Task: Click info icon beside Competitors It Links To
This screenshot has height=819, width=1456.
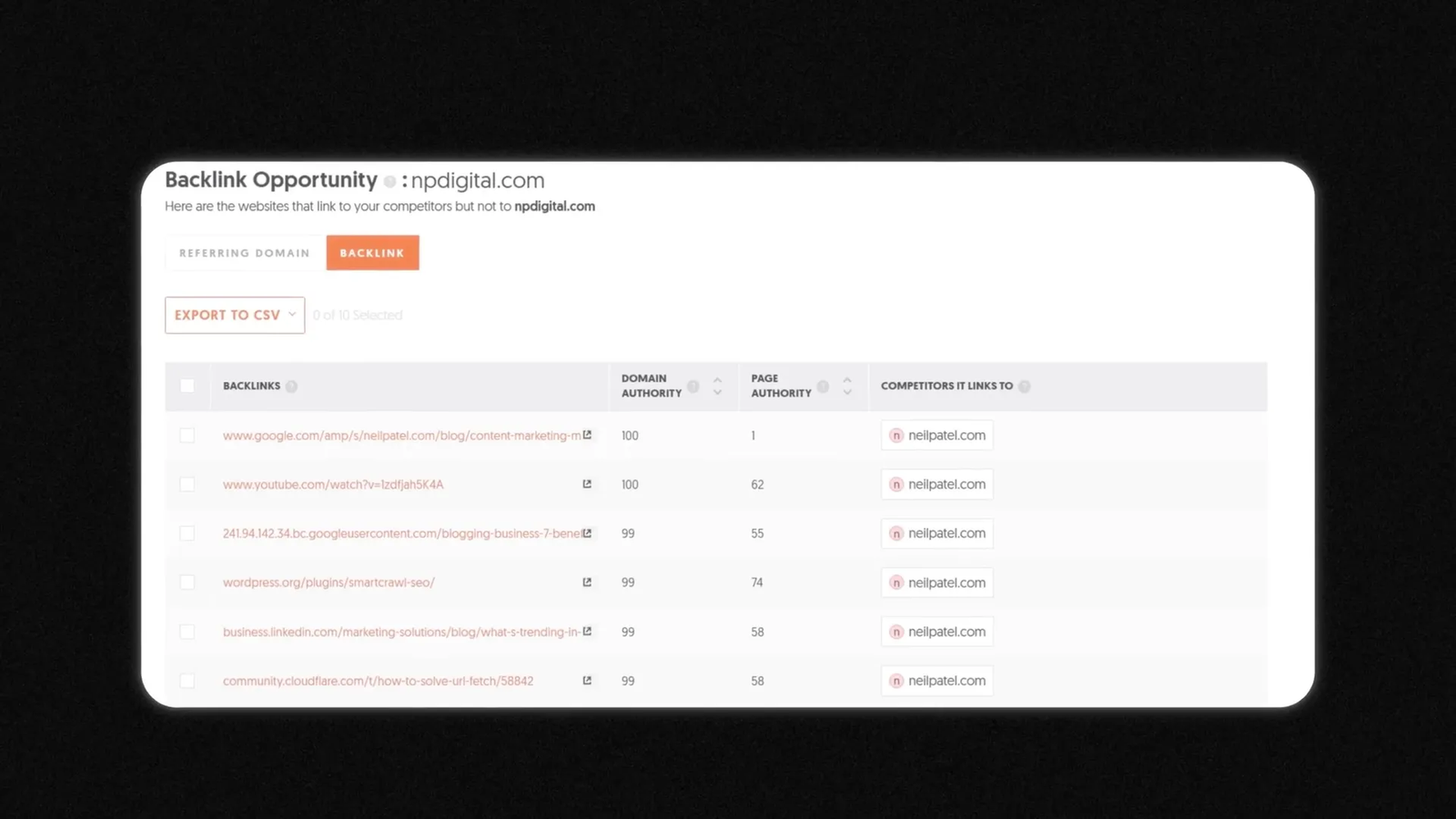Action: click(x=1024, y=386)
